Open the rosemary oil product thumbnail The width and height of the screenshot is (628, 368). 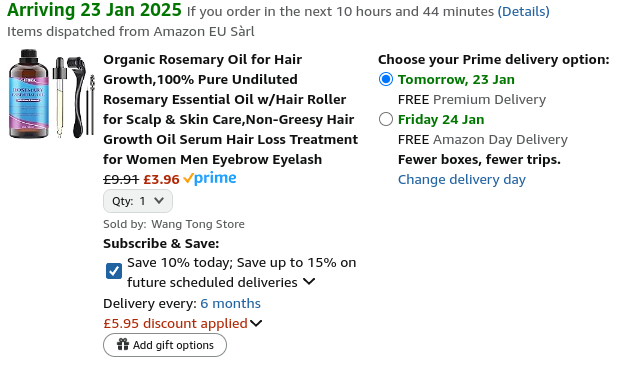coord(51,94)
